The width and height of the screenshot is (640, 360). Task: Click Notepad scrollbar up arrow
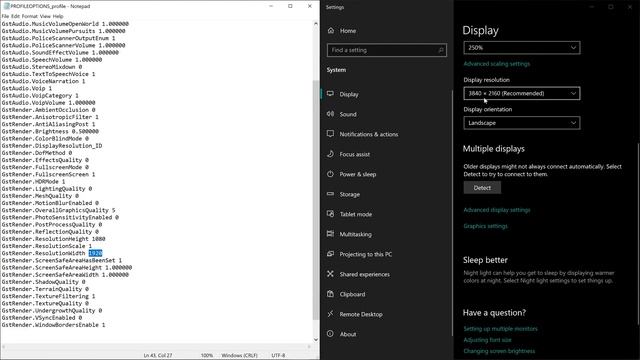point(316,24)
